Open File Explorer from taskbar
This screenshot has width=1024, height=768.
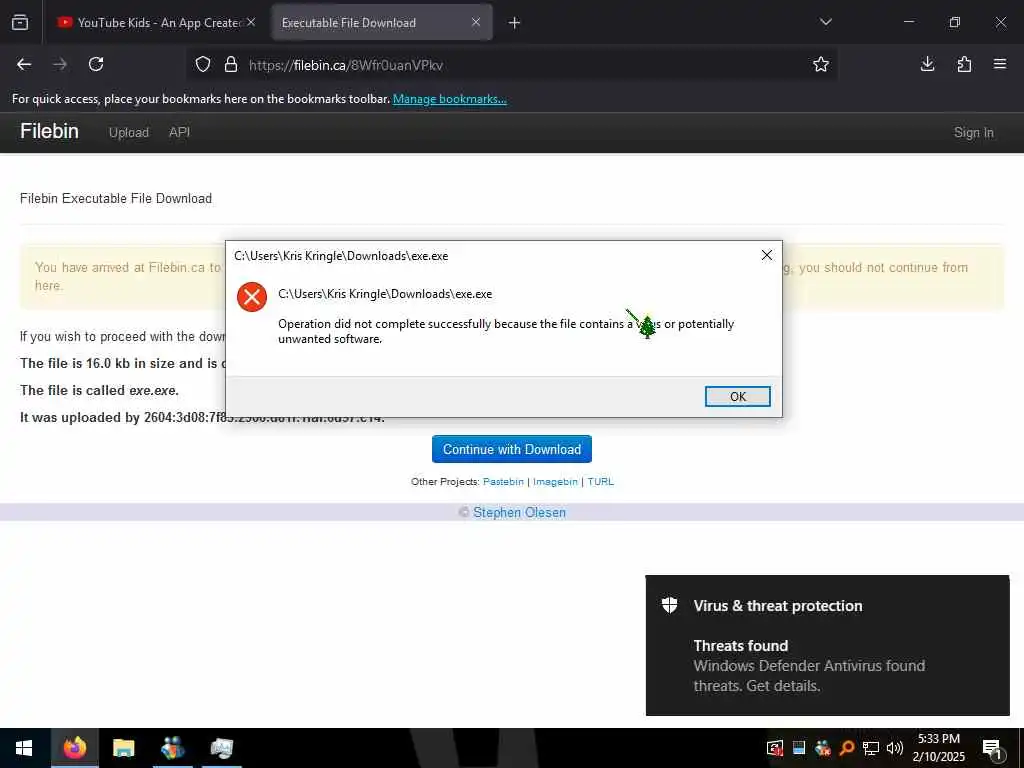(123, 748)
